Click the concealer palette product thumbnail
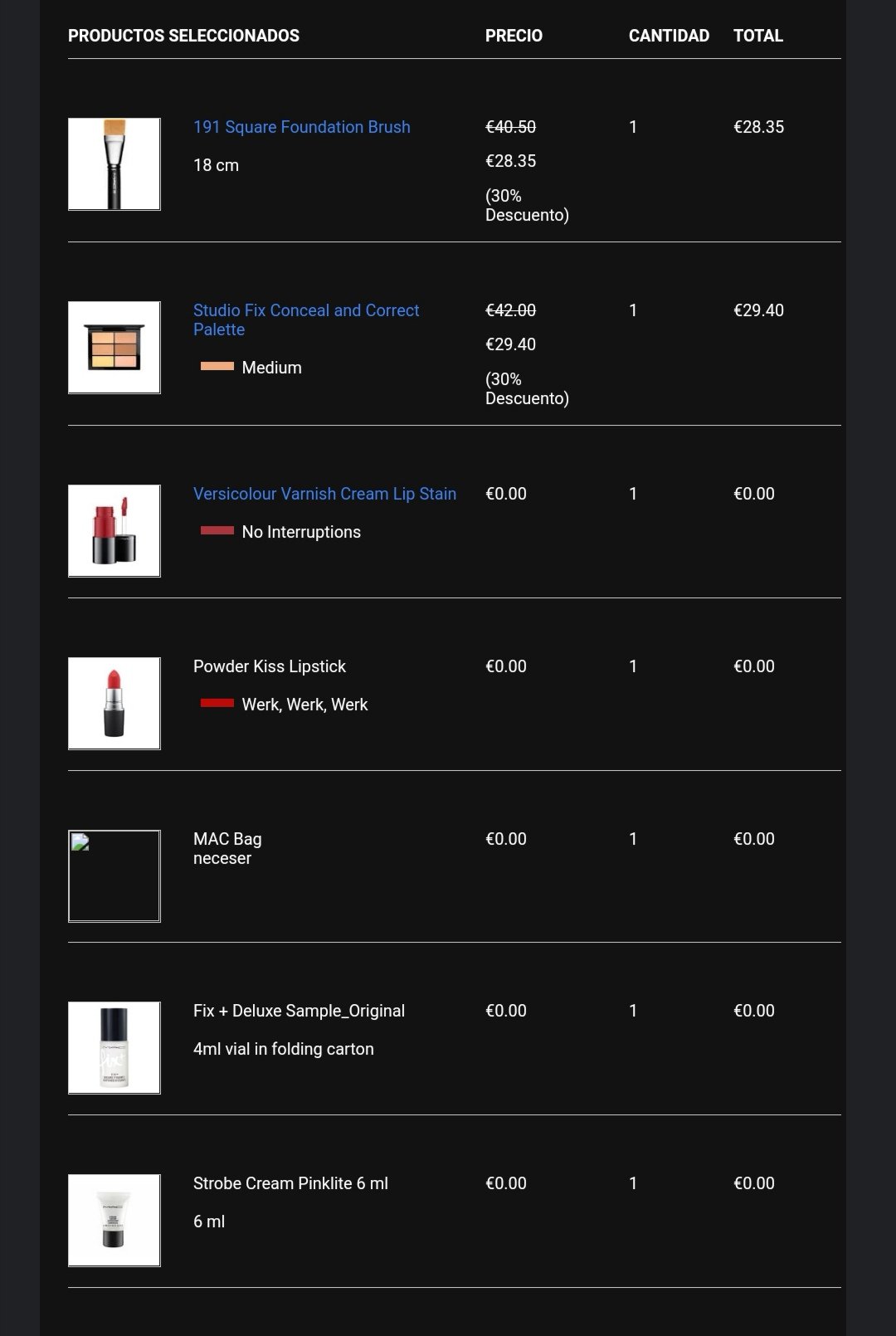The height and width of the screenshot is (1336, 896). 114,348
